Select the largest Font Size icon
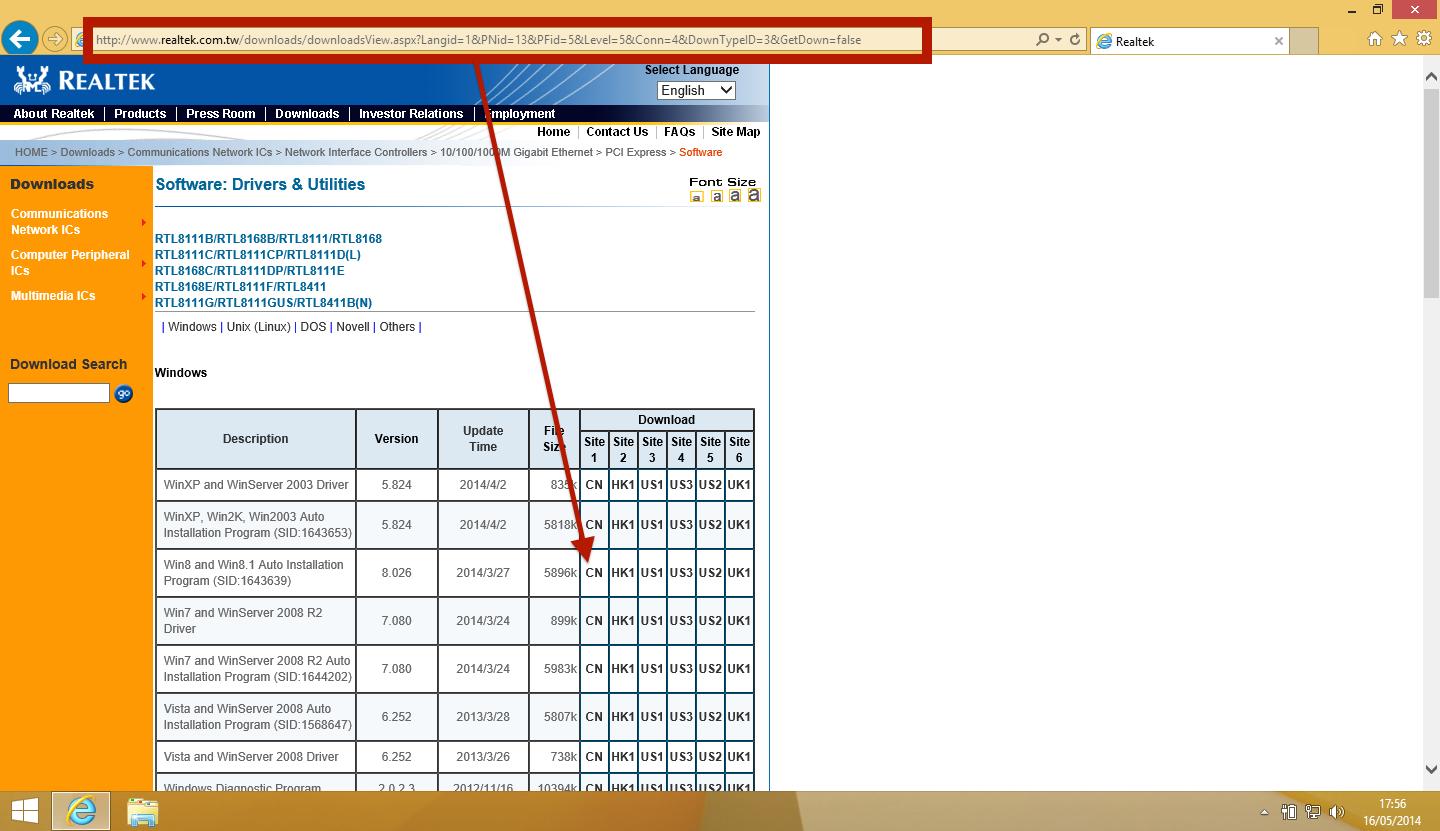Screen dimensions: 1440x831 754,195
